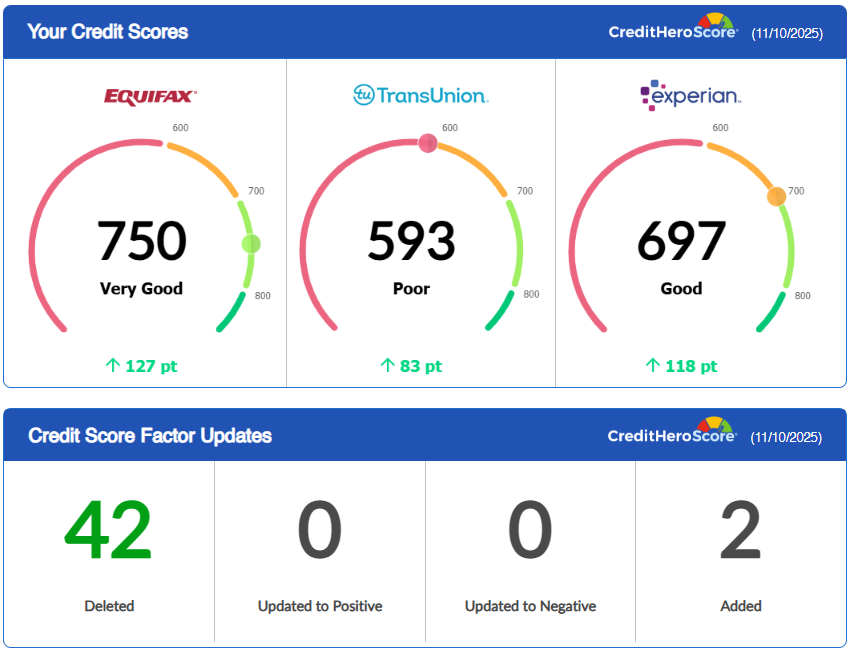
Task: Click the Experian 697 score number
Action: 681,242
